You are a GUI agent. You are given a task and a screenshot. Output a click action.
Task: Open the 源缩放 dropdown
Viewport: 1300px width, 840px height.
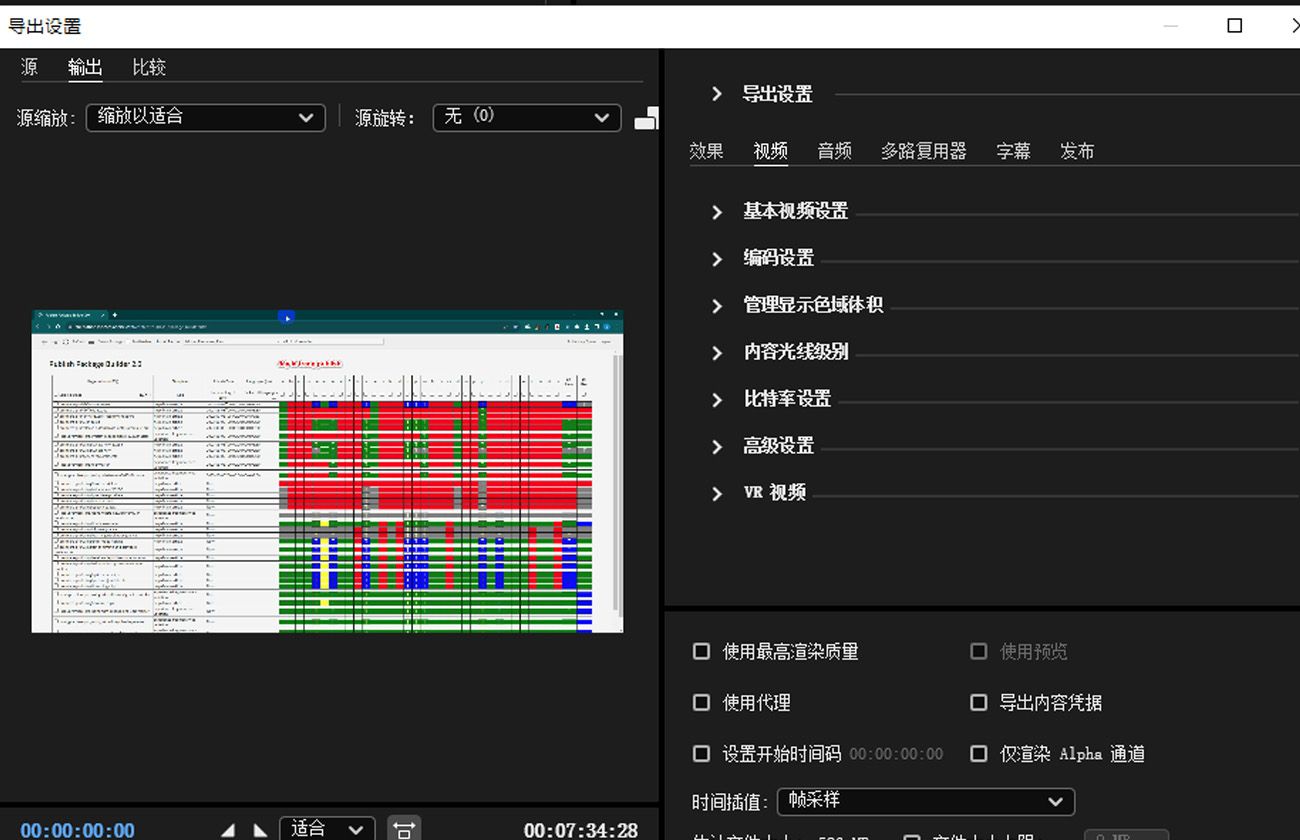[205, 117]
